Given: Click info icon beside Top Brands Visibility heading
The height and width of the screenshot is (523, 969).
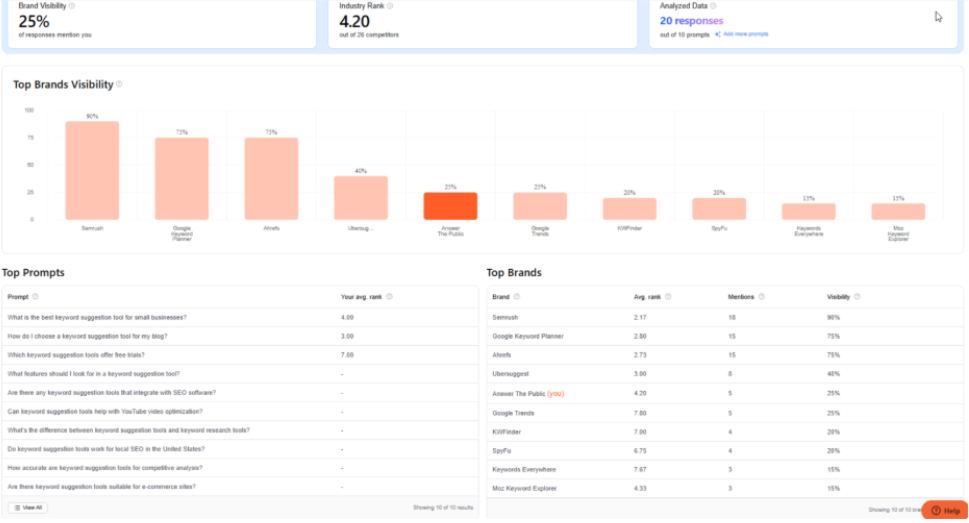Looking at the screenshot, I should 119,84.
